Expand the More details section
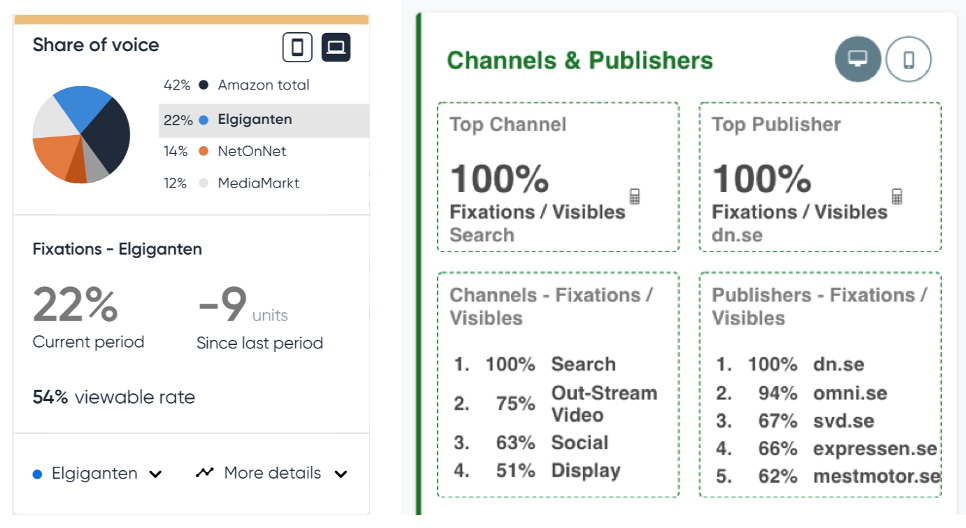This screenshot has width=966, height=528. coord(341,474)
